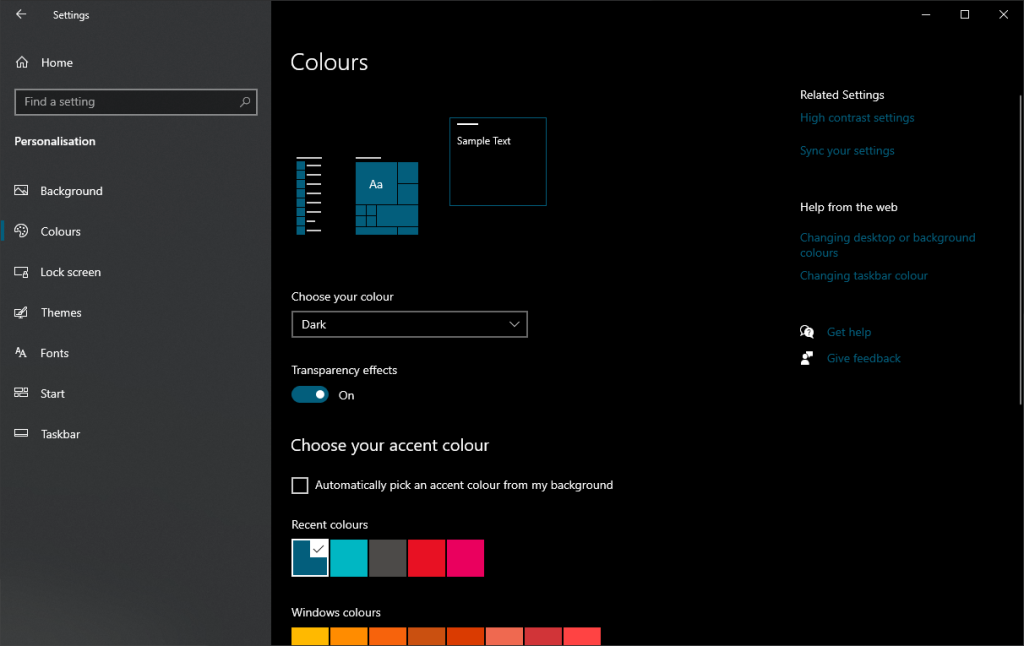Toggle off Transparency effects
This screenshot has width=1024, height=646.
pyautogui.click(x=309, y=394)
